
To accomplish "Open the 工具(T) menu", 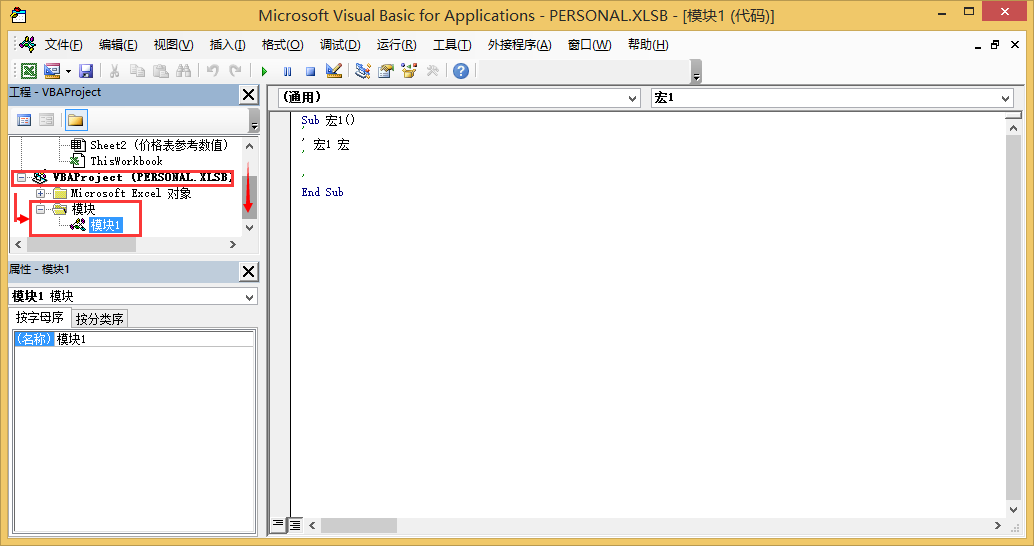I will pos(452,45).
